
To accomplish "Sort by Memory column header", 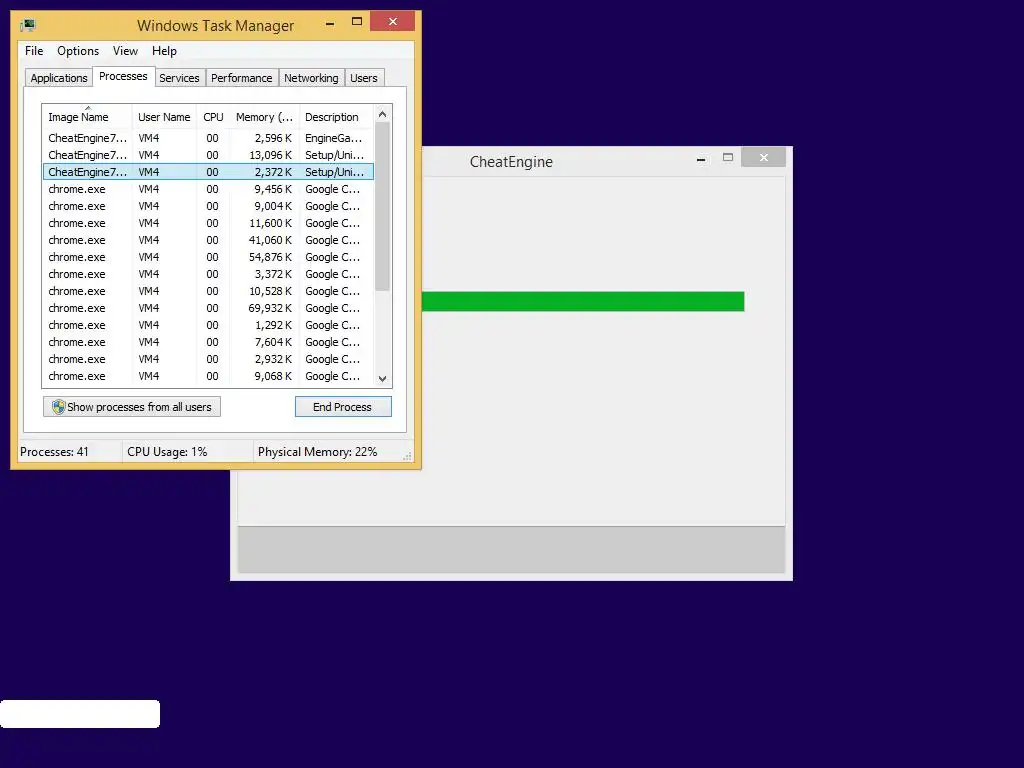I will (264, 117).
